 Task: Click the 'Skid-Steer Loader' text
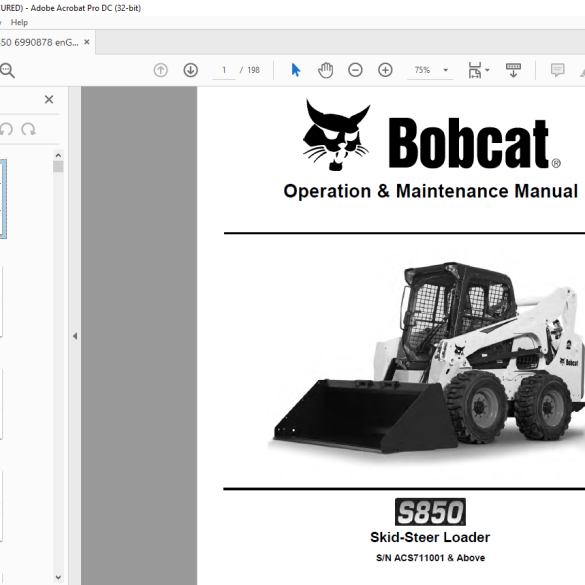point(430,537)
